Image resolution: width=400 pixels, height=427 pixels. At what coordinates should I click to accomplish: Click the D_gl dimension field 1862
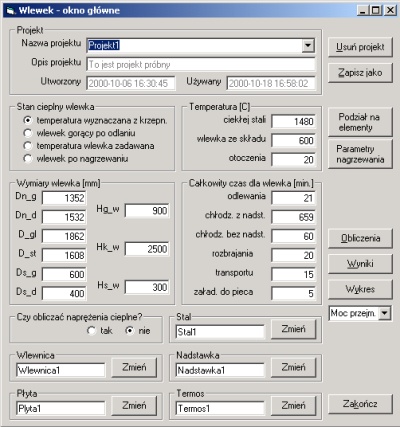[64, 236]
